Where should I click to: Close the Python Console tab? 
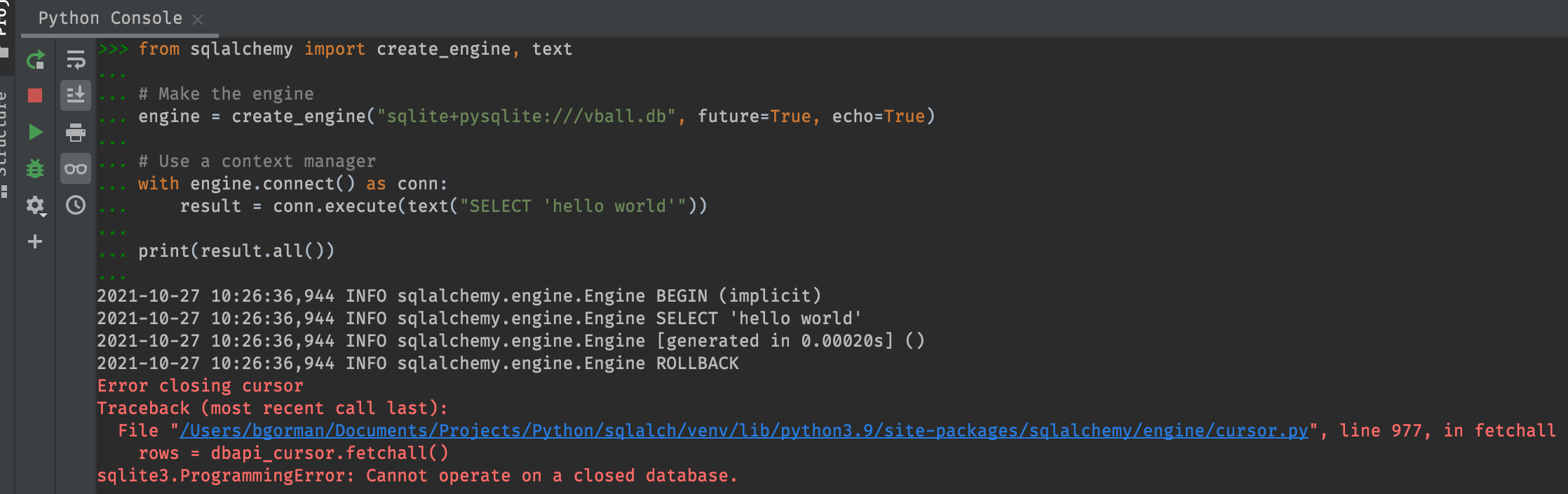pos(198,20)
